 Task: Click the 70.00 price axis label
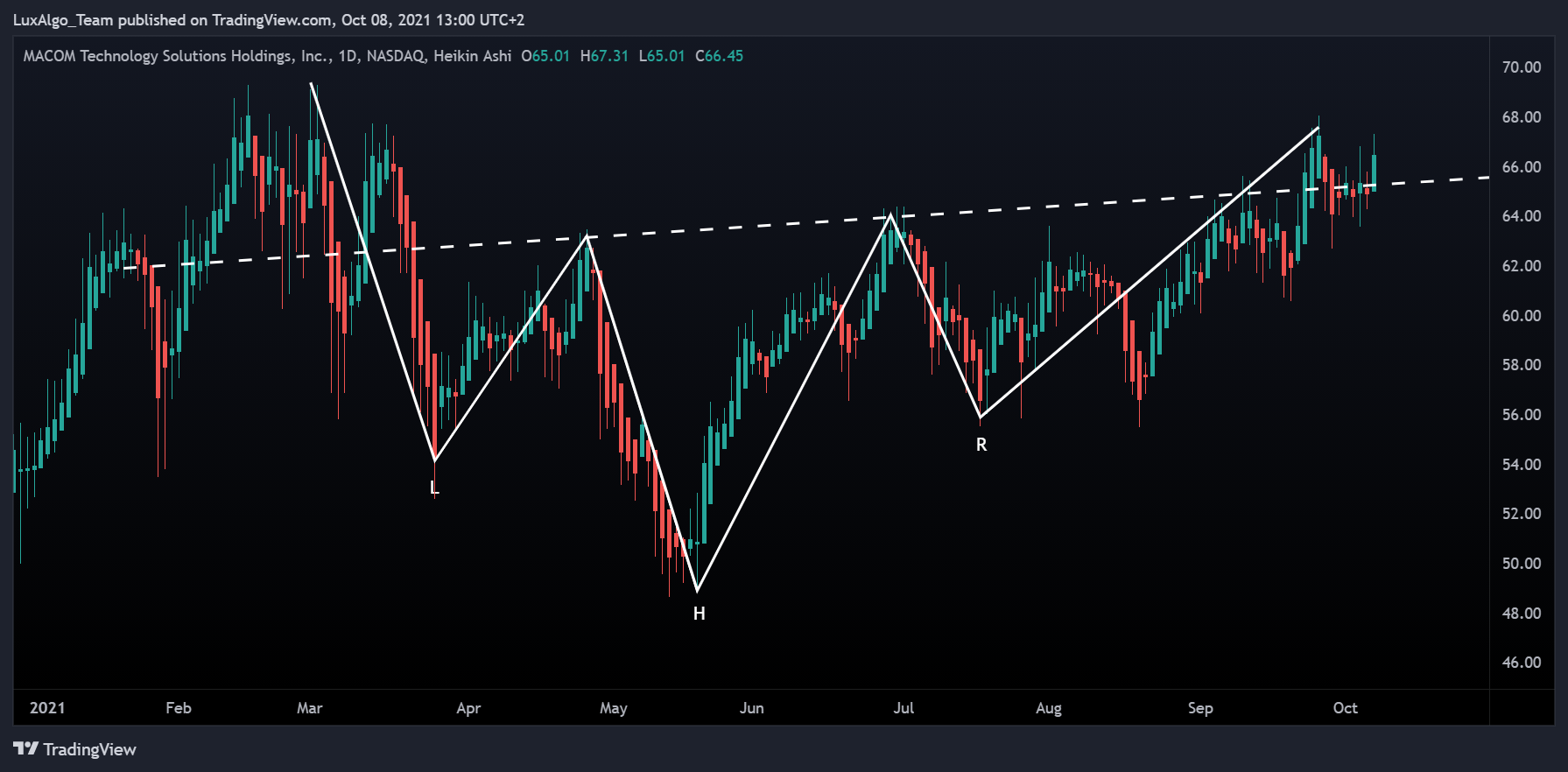[1522, 67]
